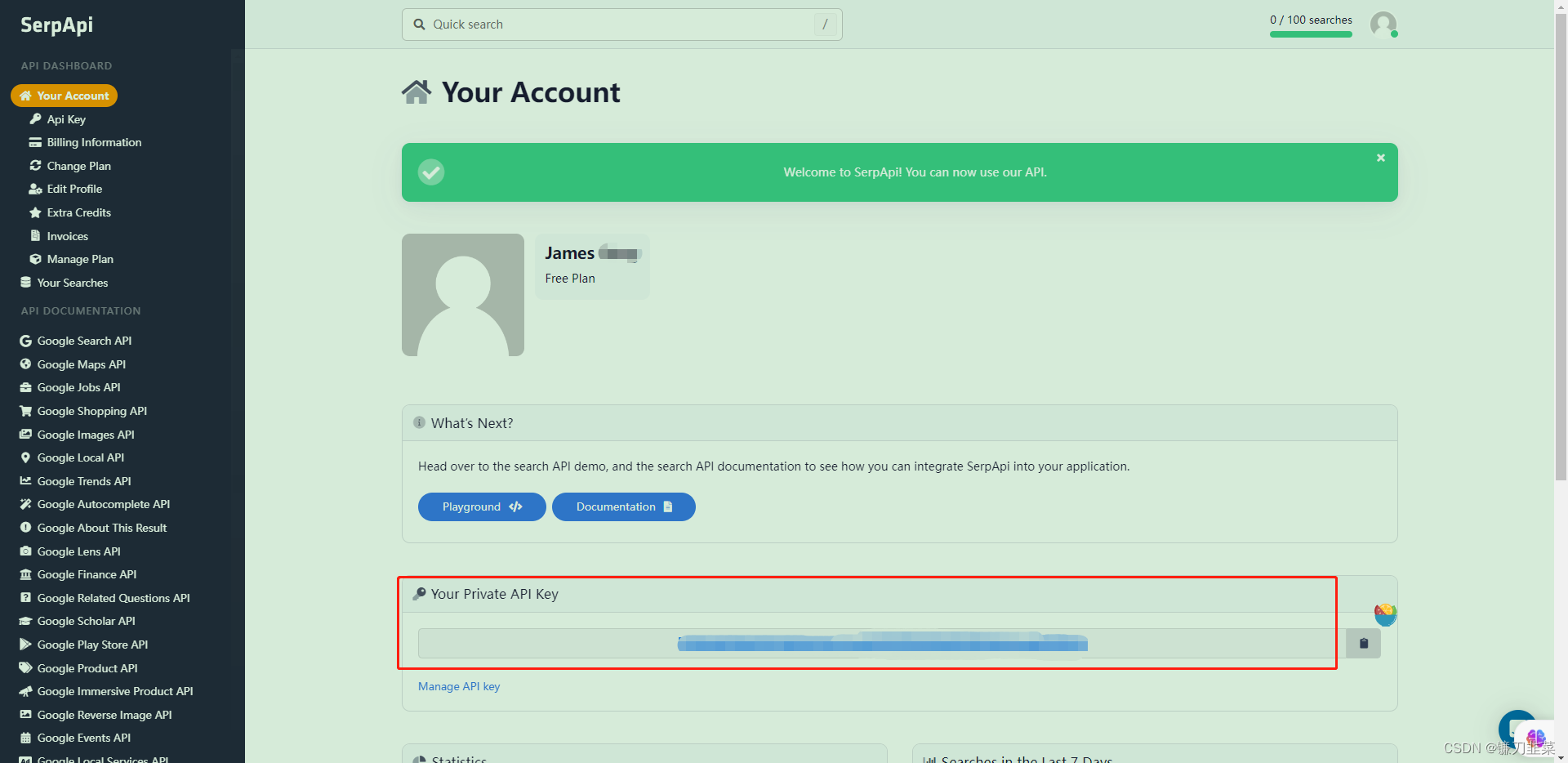Click the Google Product API tag icon
This screenshot has height=763, width=1568.
coord(25,668)
